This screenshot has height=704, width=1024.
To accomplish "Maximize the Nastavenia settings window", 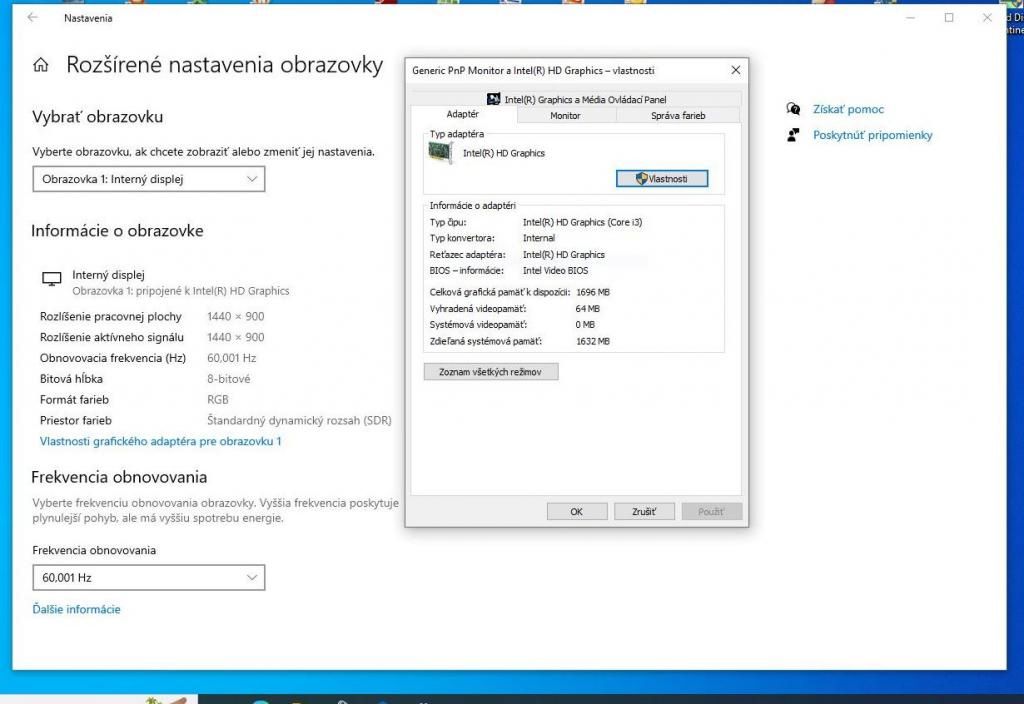I will (x=948, y=18).
